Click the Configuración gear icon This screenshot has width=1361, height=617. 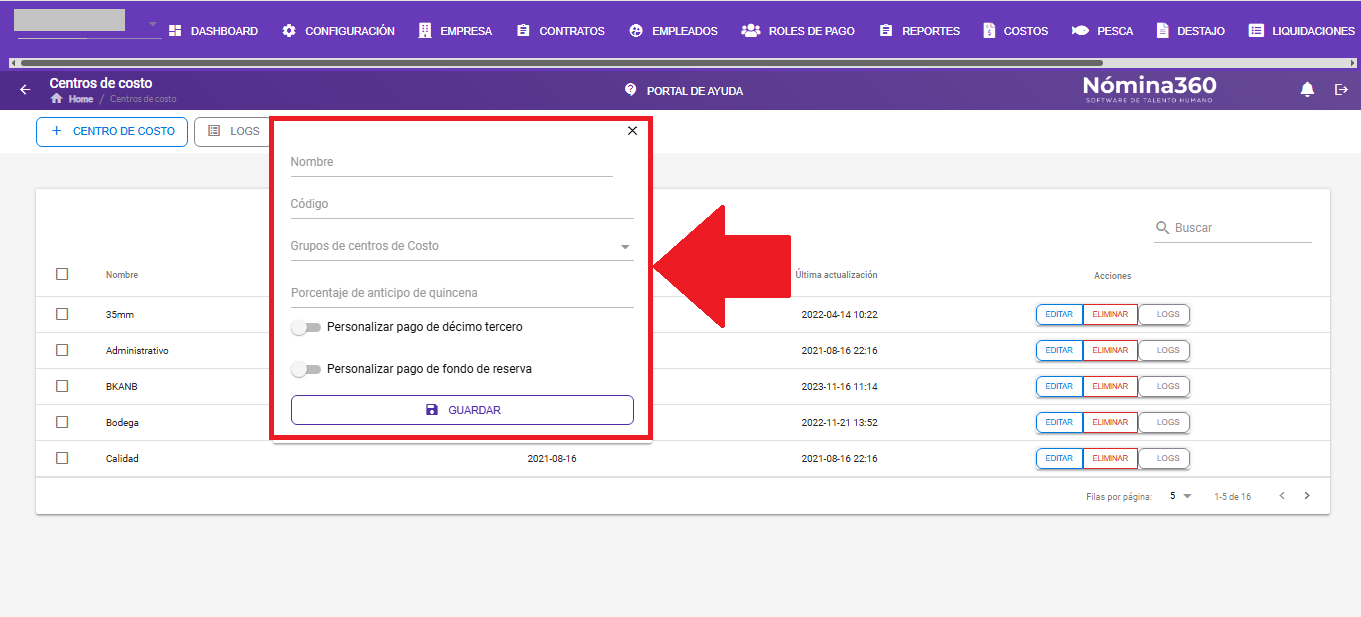(x=289, y=31)
